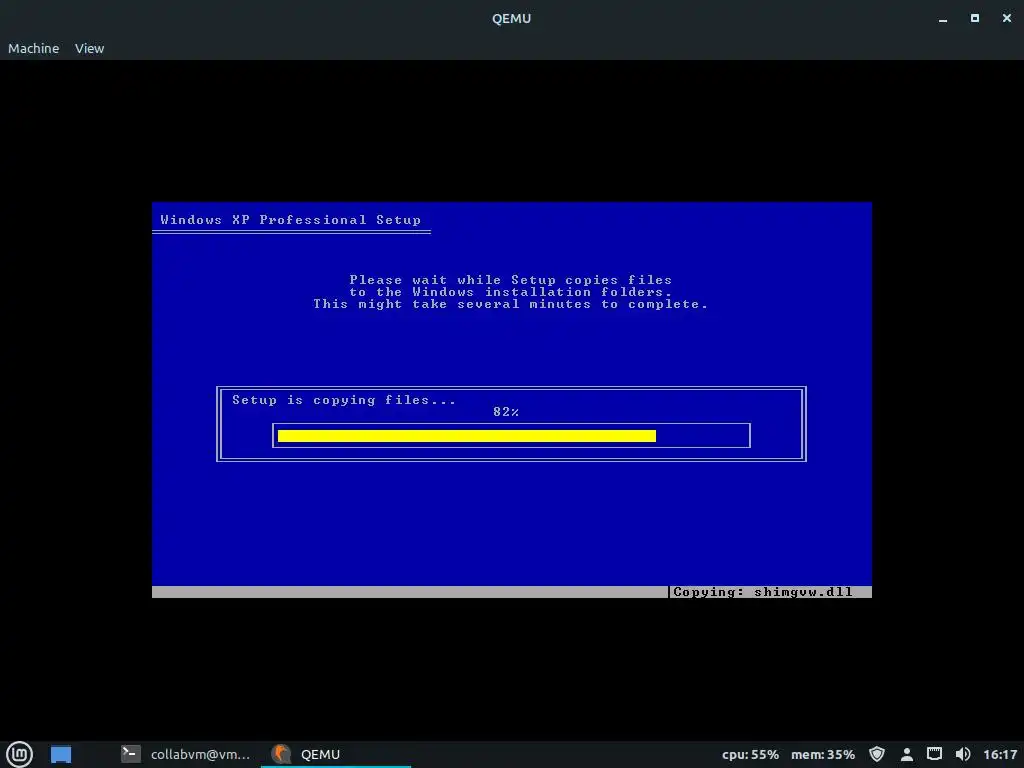Maximize the QEMU window
This screenshot has height=768, width=1024.
(x=974, y=18)
